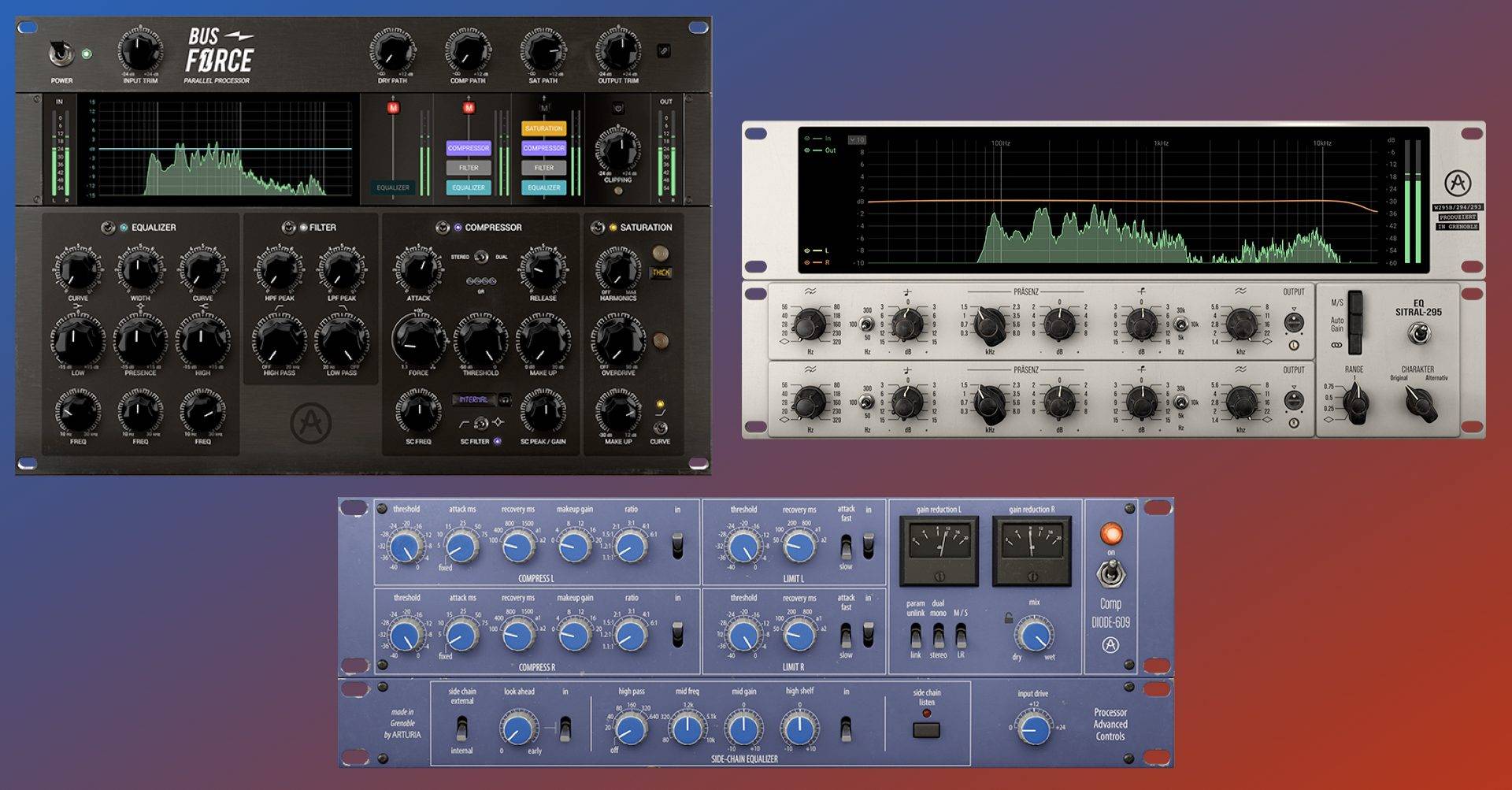1512x790 pixels.
Task: Flip the top row 100/300/50 Hz switch
Action: tap(867, 324)
